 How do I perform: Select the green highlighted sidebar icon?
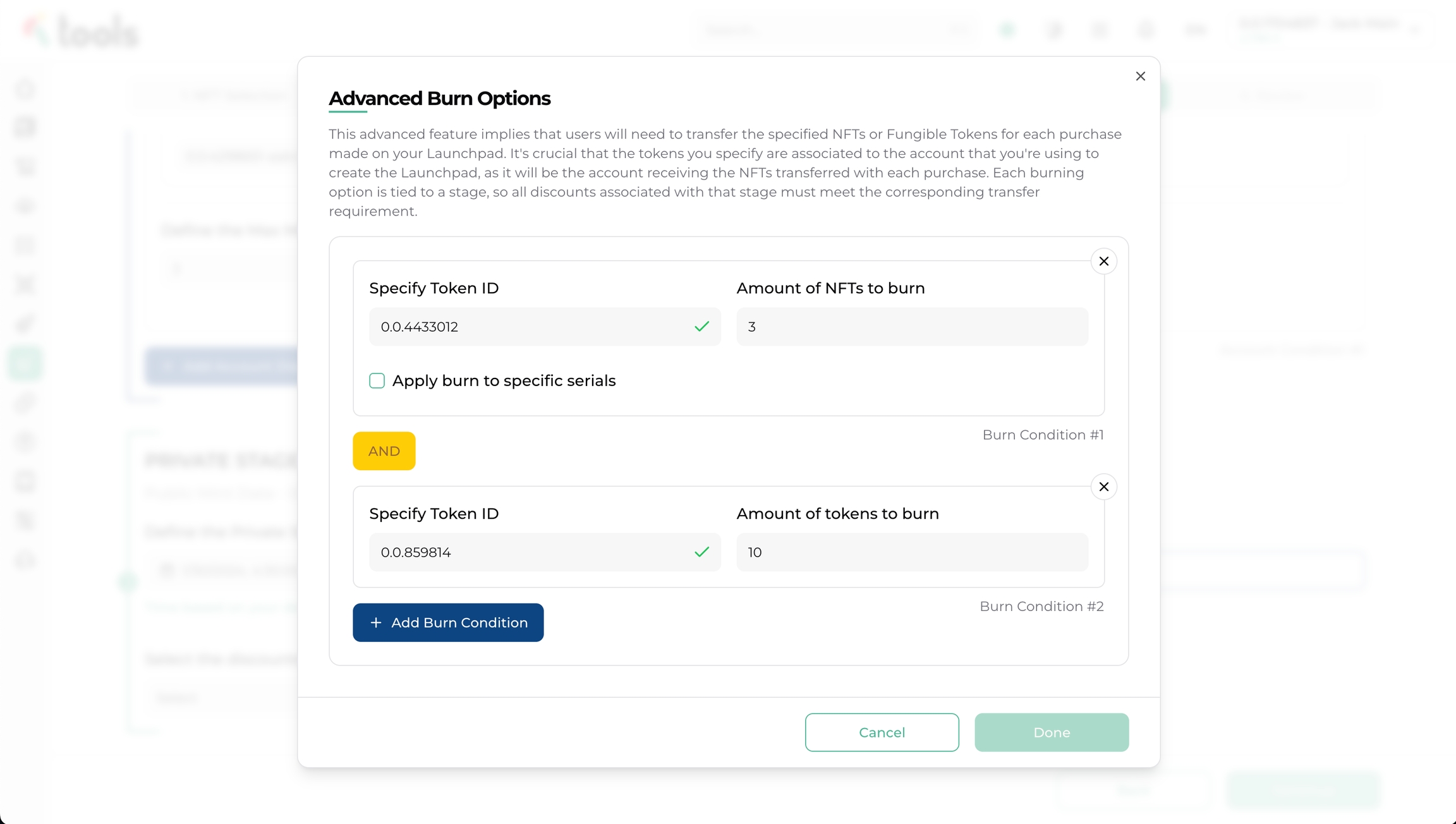click(x=25, y=363)
